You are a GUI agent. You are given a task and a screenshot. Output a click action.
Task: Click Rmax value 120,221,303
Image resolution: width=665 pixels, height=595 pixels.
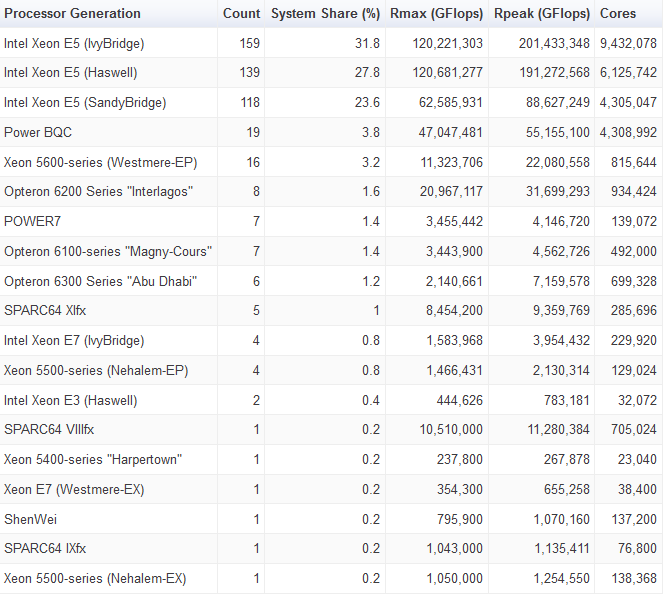click(x=447, y=43)
